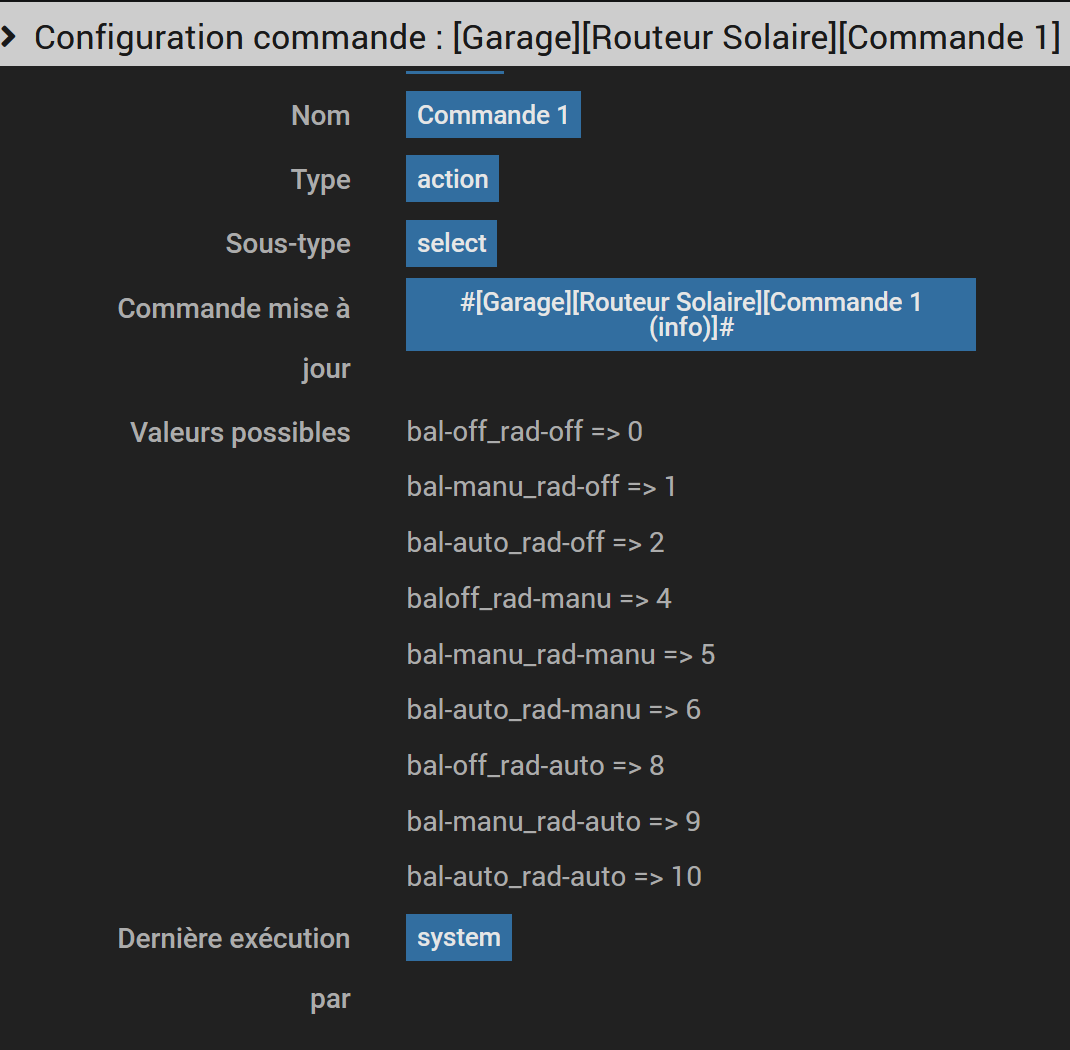The height and width of the screenshot is (1050, 1070).
Task: Click the Commande 1 name badge
Action: click(x=493, y=115)
